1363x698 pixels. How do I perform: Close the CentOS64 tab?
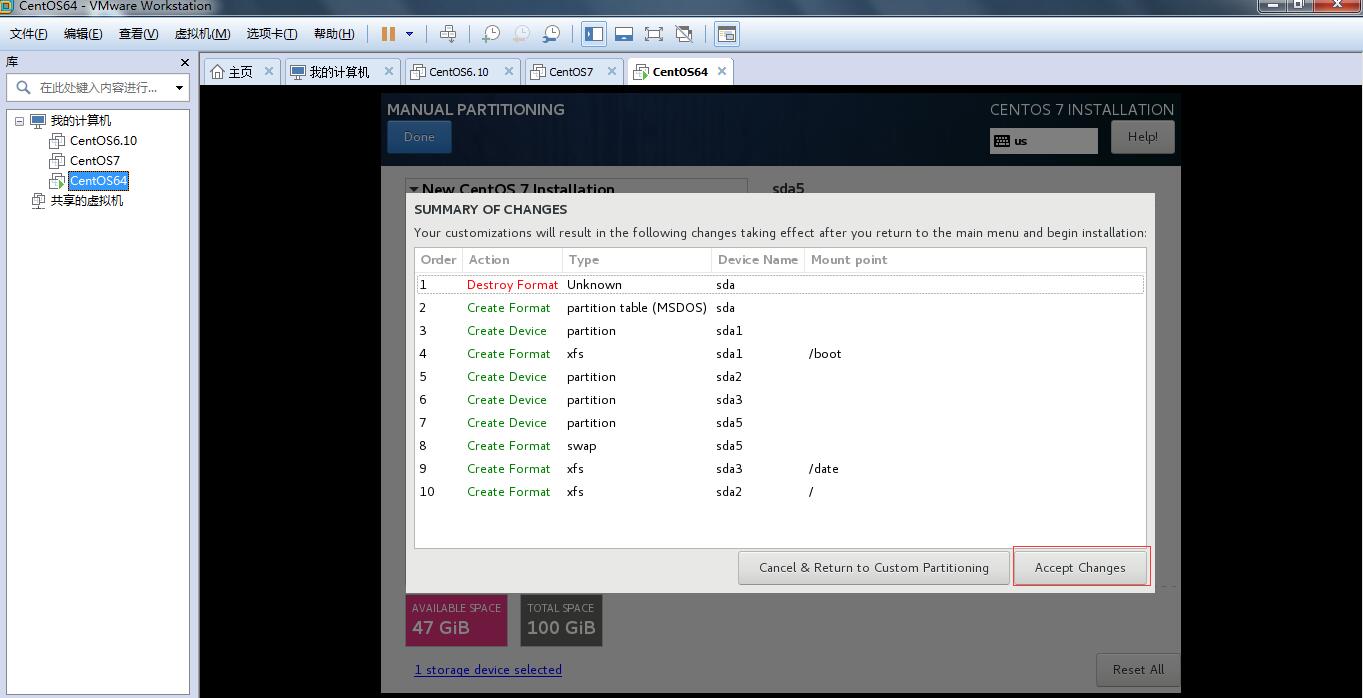[x=722, y=72]
